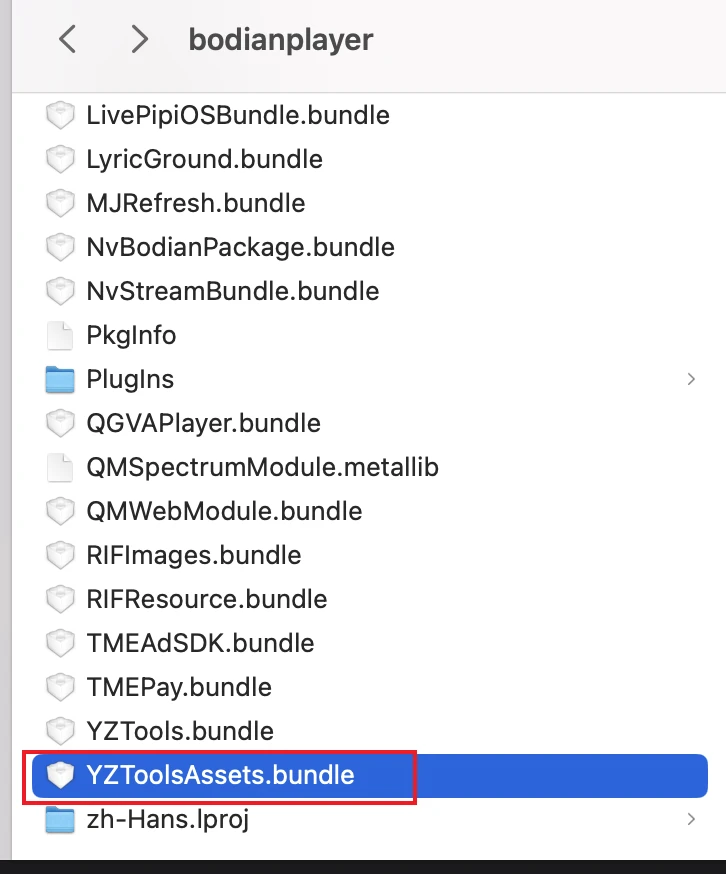Click the TMEPay.bundle icon

pyautogui.click(x=61, y=687)
